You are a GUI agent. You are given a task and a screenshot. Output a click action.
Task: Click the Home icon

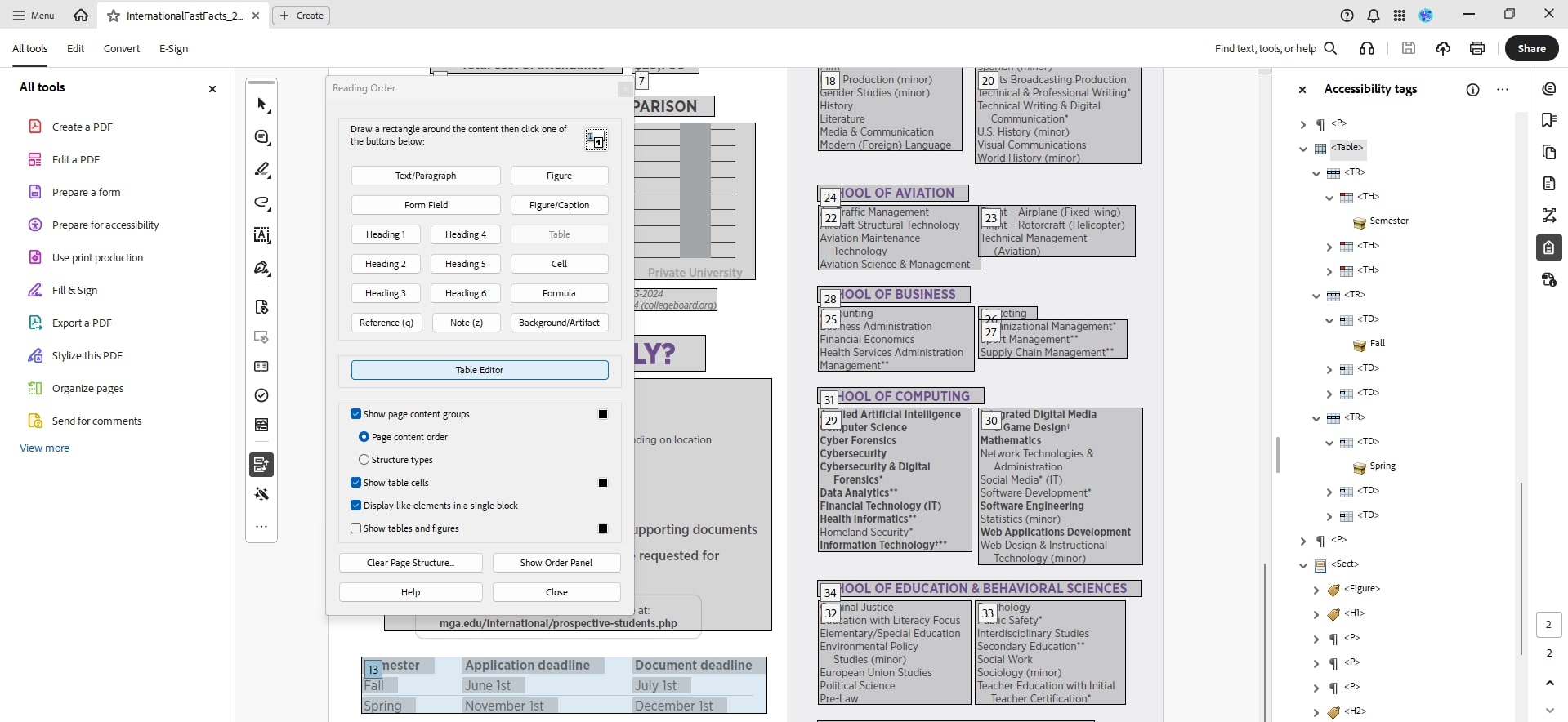coord(81,16)
